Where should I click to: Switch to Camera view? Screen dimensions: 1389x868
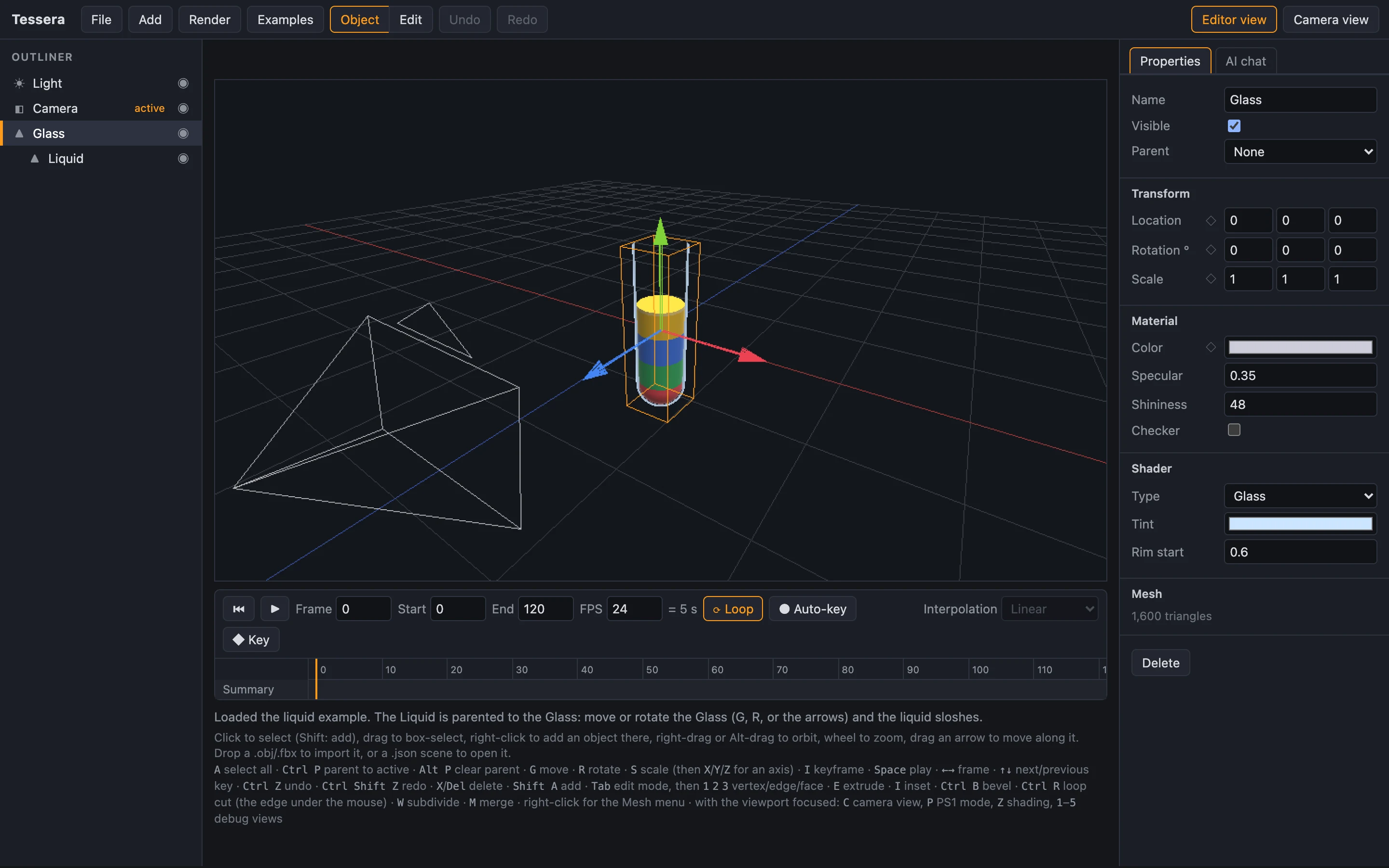(x=1331, y=19)
